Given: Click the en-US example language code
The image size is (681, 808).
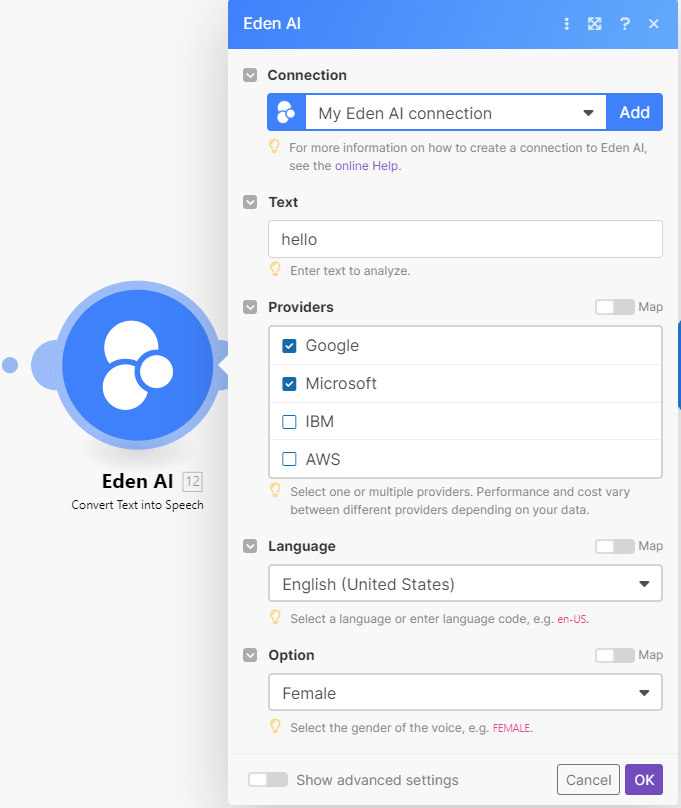Looking at the screenshot, I should [x=572, y=619].
